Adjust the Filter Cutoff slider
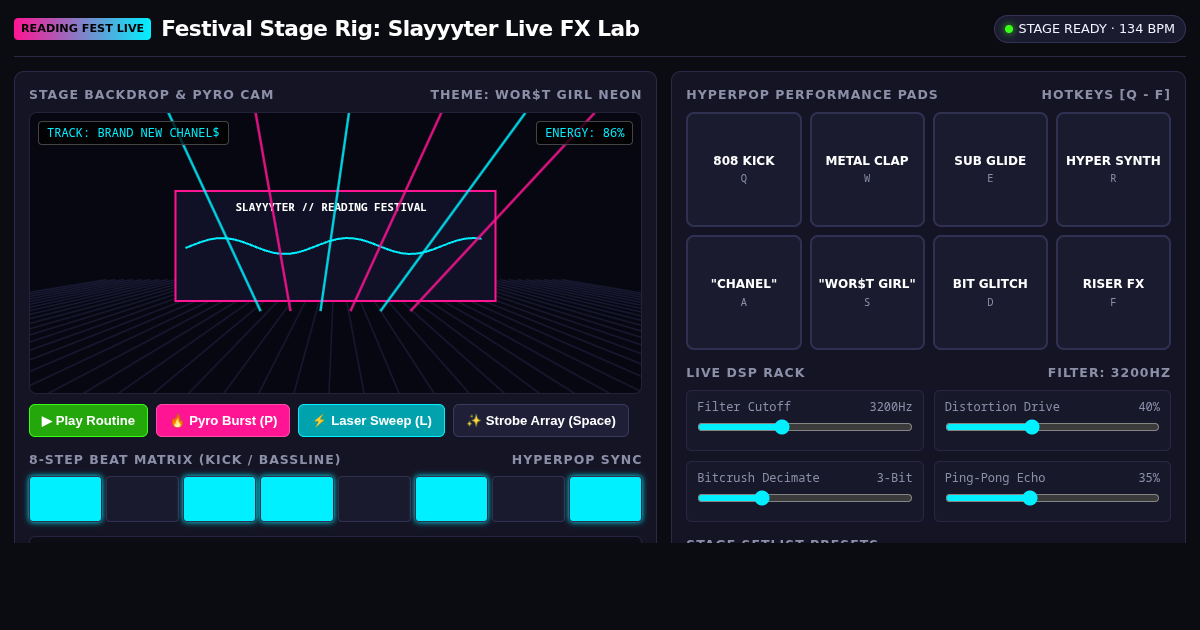Viewport: 1200px width, 630px height. pos(805,427)
